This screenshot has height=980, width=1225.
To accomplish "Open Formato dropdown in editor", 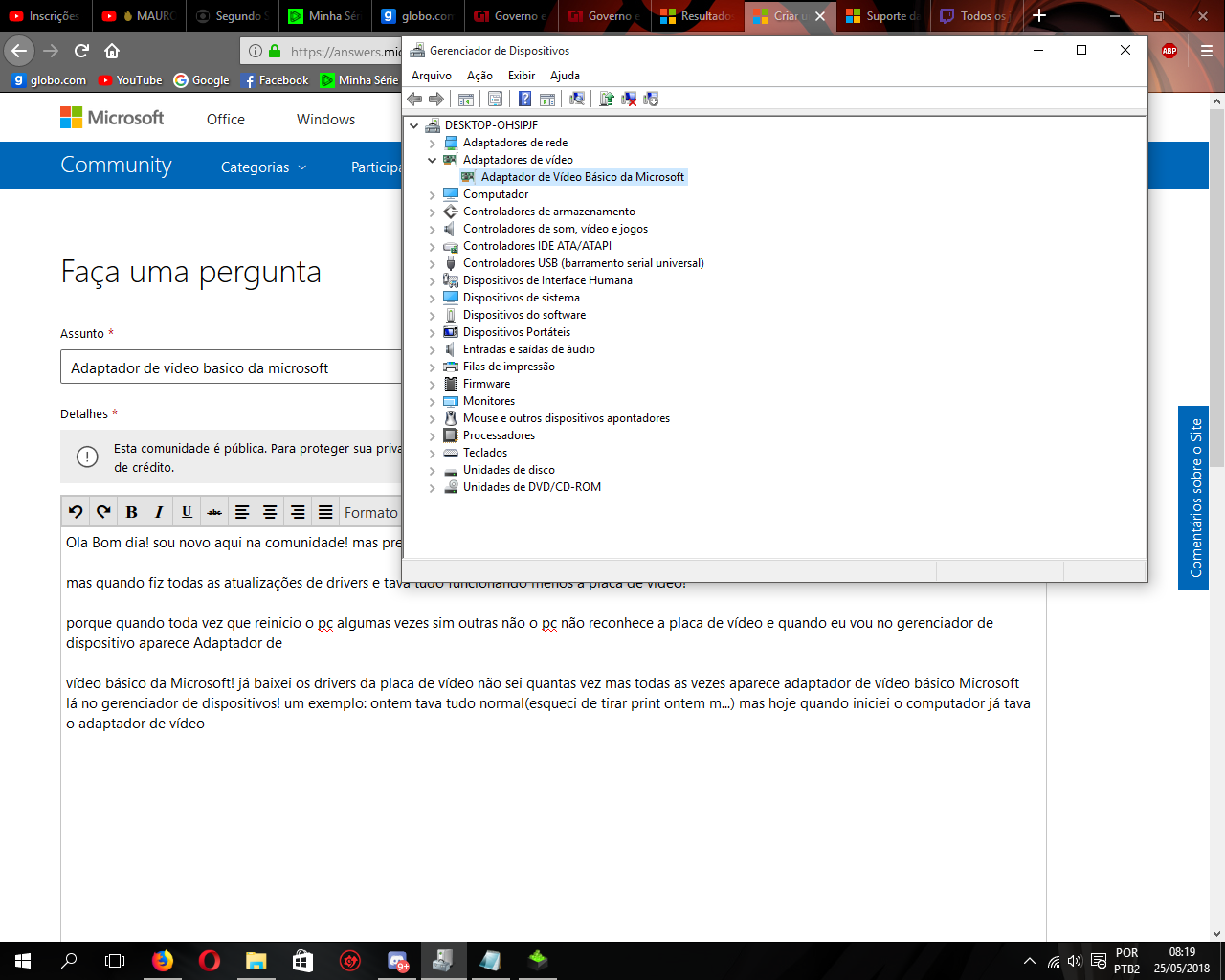I will point(371,512).
